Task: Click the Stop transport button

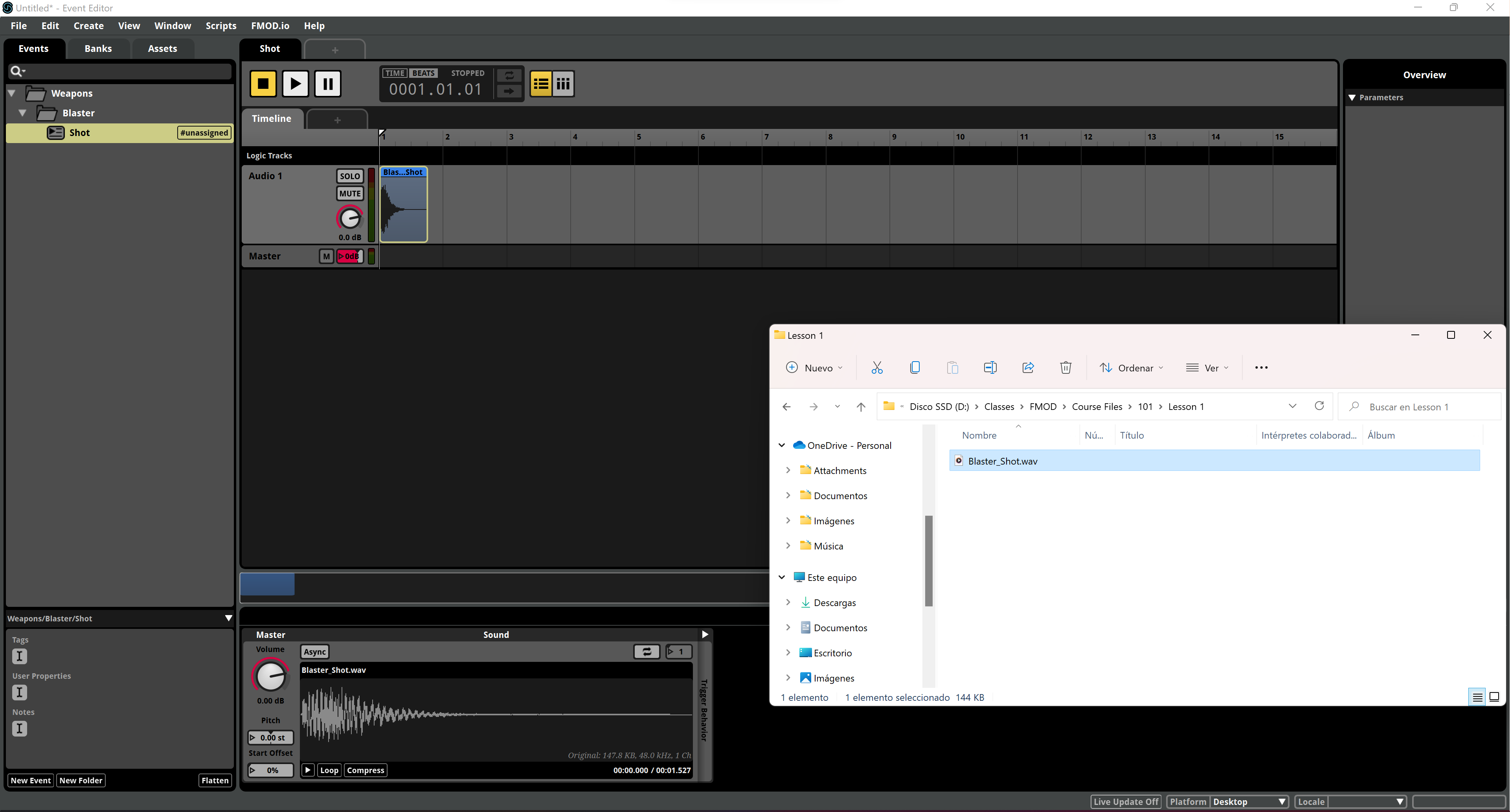Action: coord(263,83)
